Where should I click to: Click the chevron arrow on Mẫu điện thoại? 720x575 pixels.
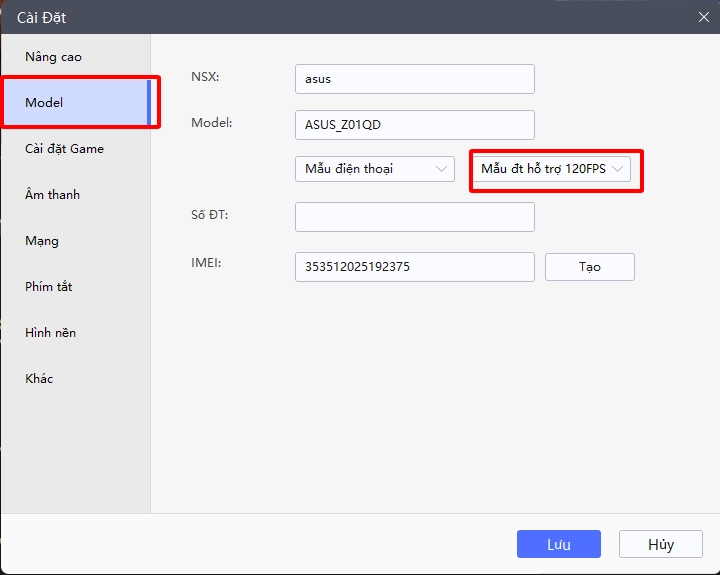(x=442, y=169)
